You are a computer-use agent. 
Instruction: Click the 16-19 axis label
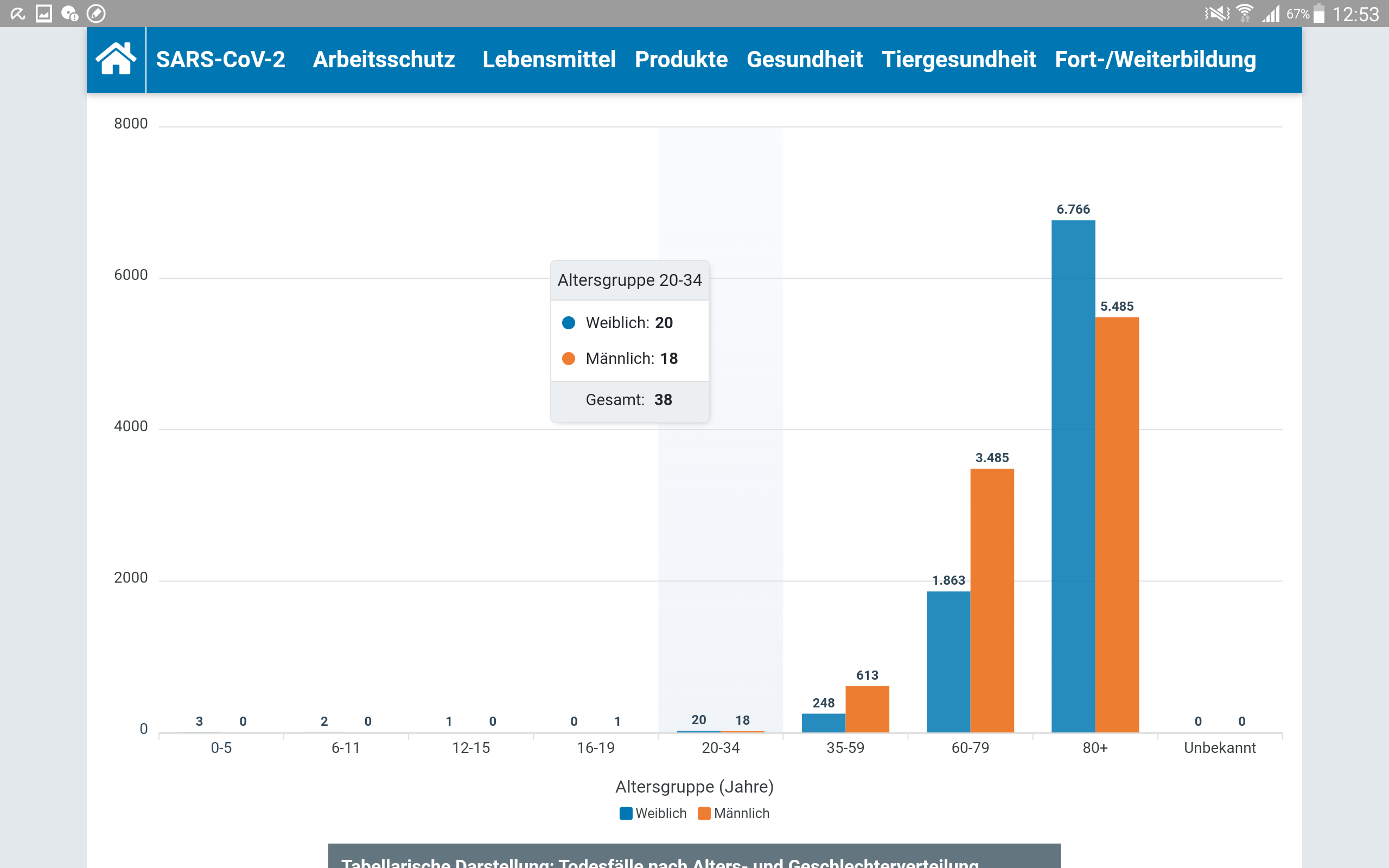pos(596,748)
